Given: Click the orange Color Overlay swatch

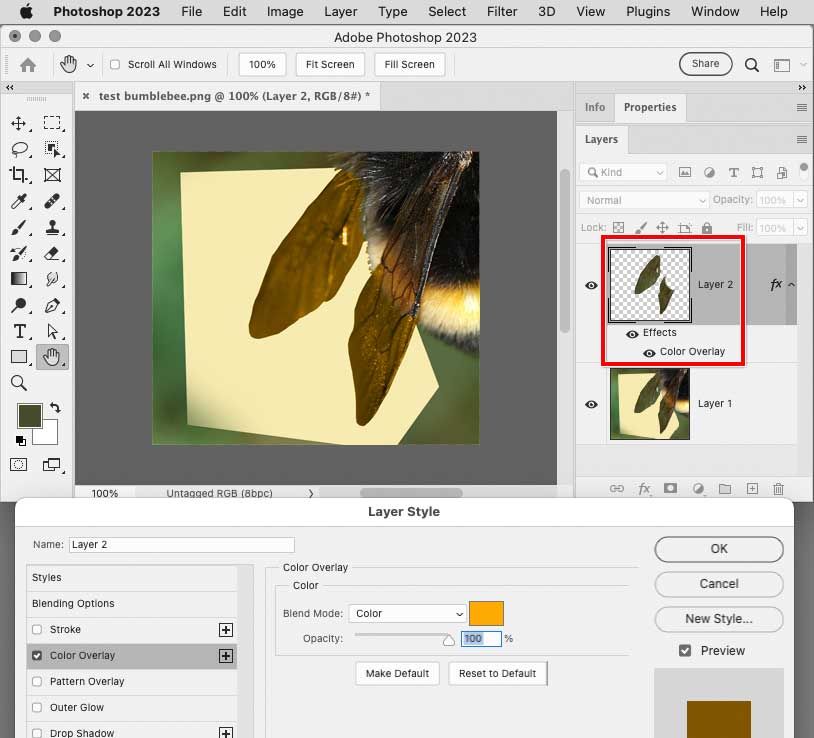Looking at the screenshot, I should 486,613.
